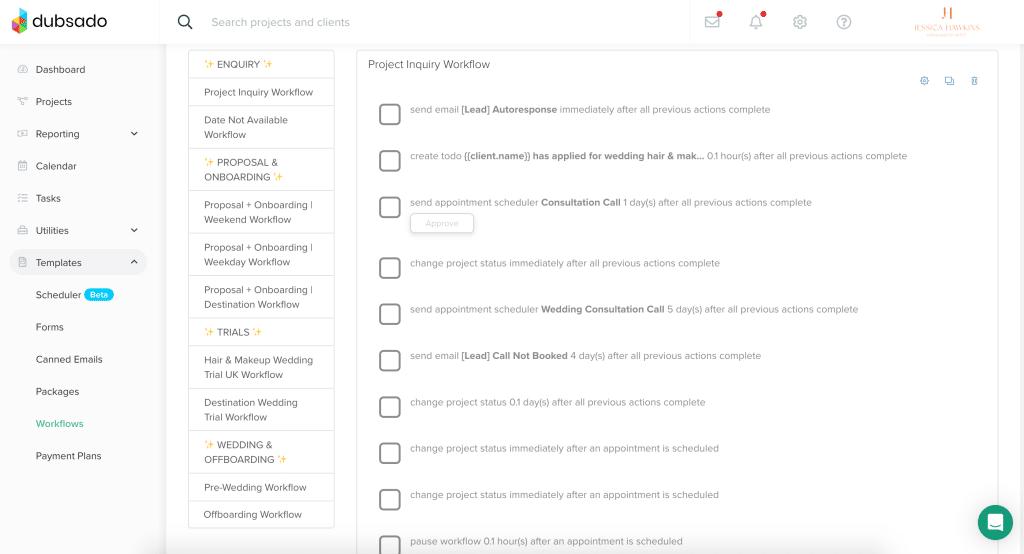Image resolution: width=1024 pixels, height=554 pixels.
Task: Select Date Not Available Workflow
Action: click(261, 127)
